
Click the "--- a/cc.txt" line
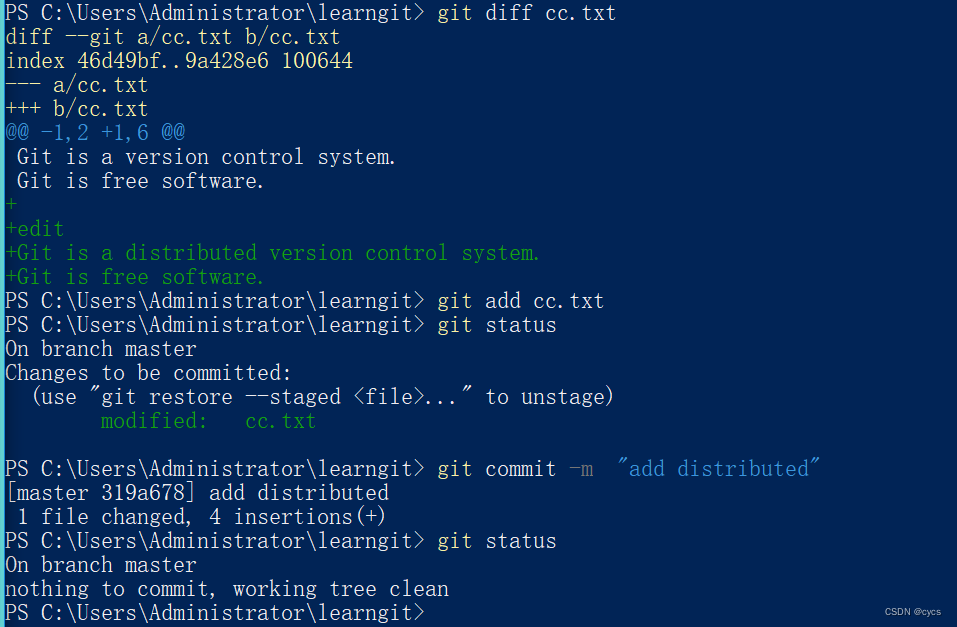pos(76,85)
